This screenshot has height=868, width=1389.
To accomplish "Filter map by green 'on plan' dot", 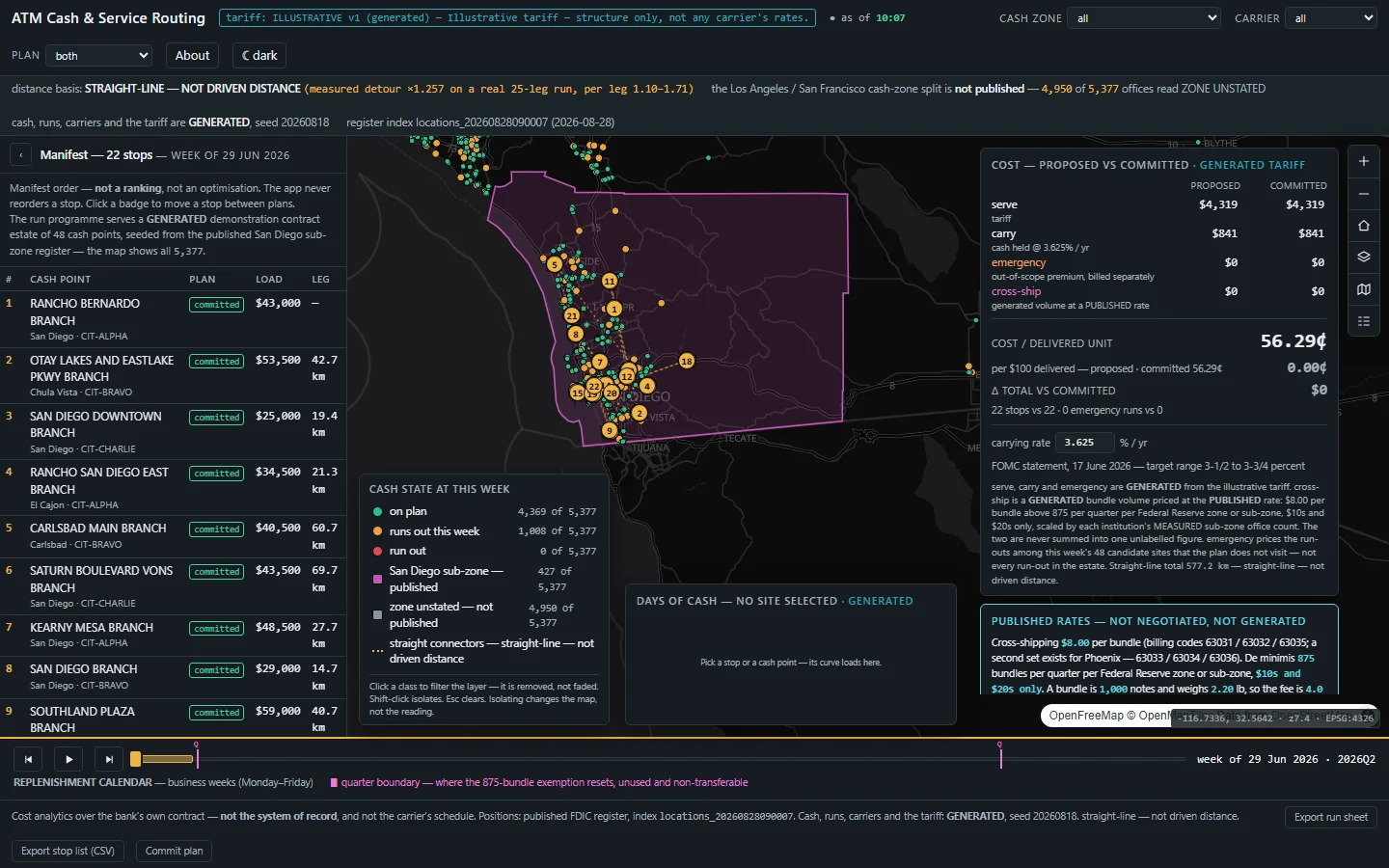I will point(378,512).
